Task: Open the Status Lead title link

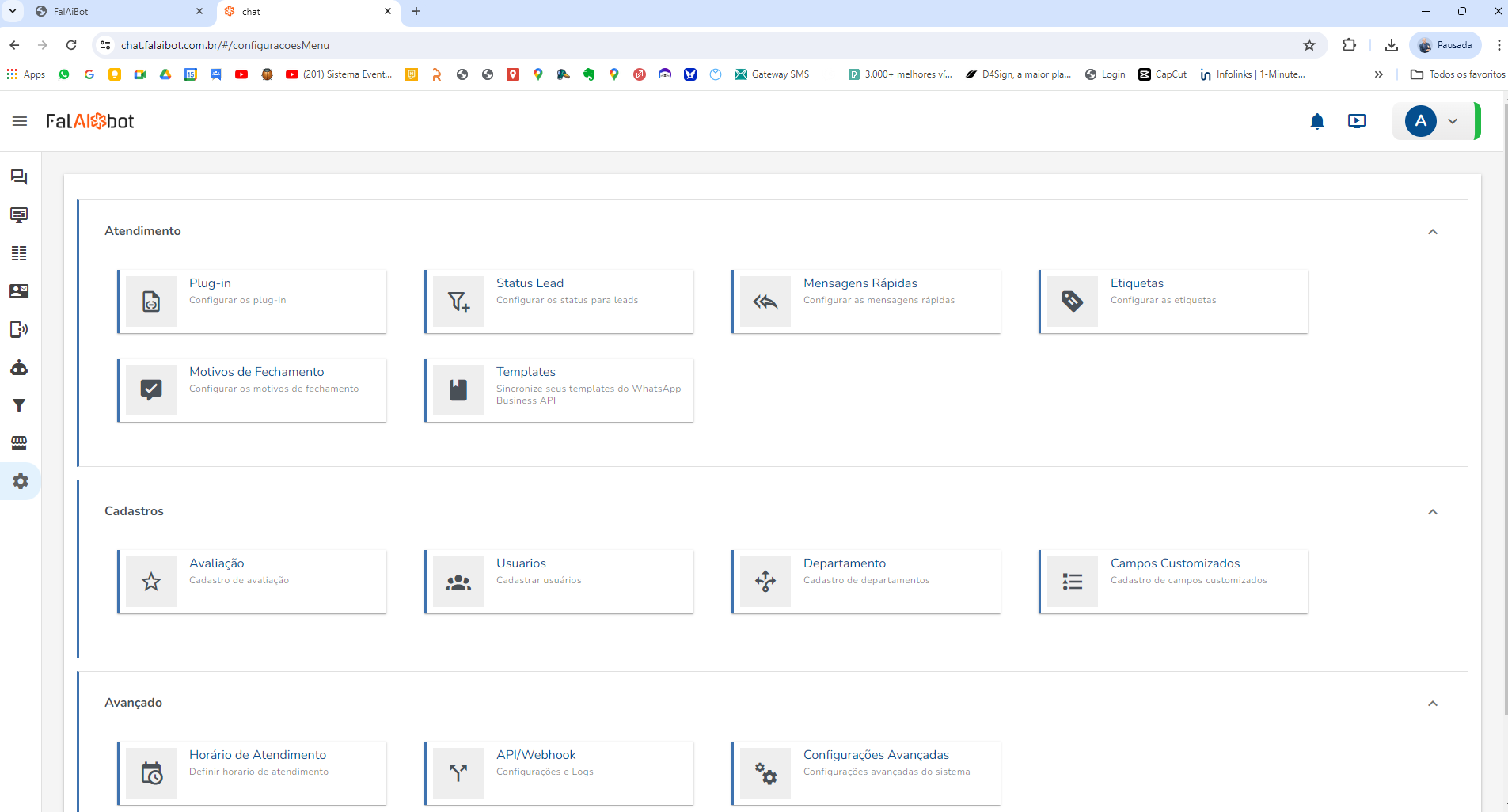Action: [x=530, y=283]
